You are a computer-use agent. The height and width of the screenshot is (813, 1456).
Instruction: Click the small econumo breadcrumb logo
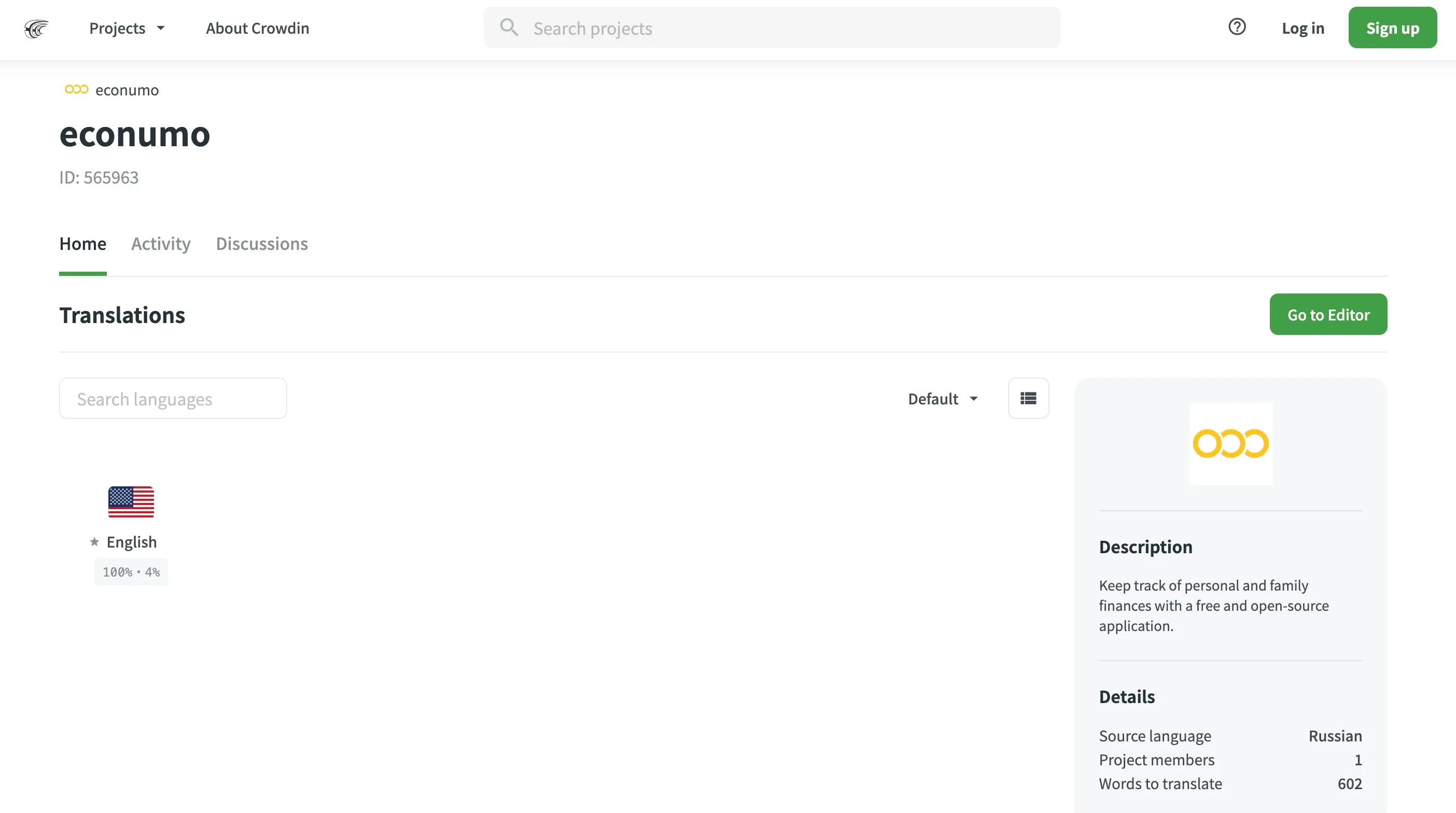(76, 89)
